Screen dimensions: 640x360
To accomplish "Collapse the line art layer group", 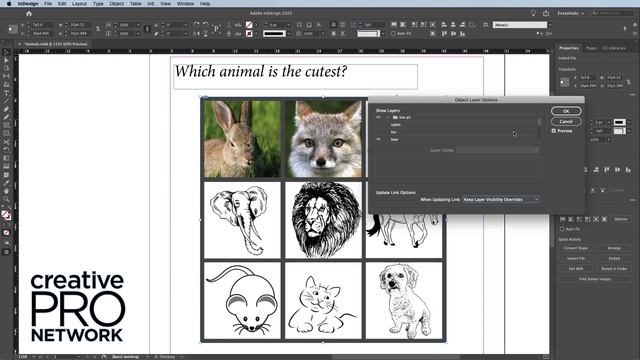I will pos(388,117).
